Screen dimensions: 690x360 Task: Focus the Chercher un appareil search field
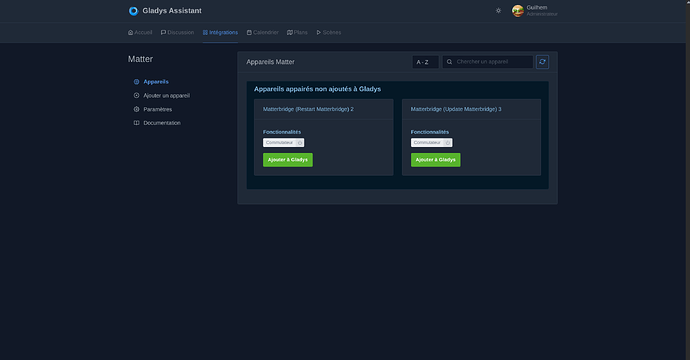488,62
